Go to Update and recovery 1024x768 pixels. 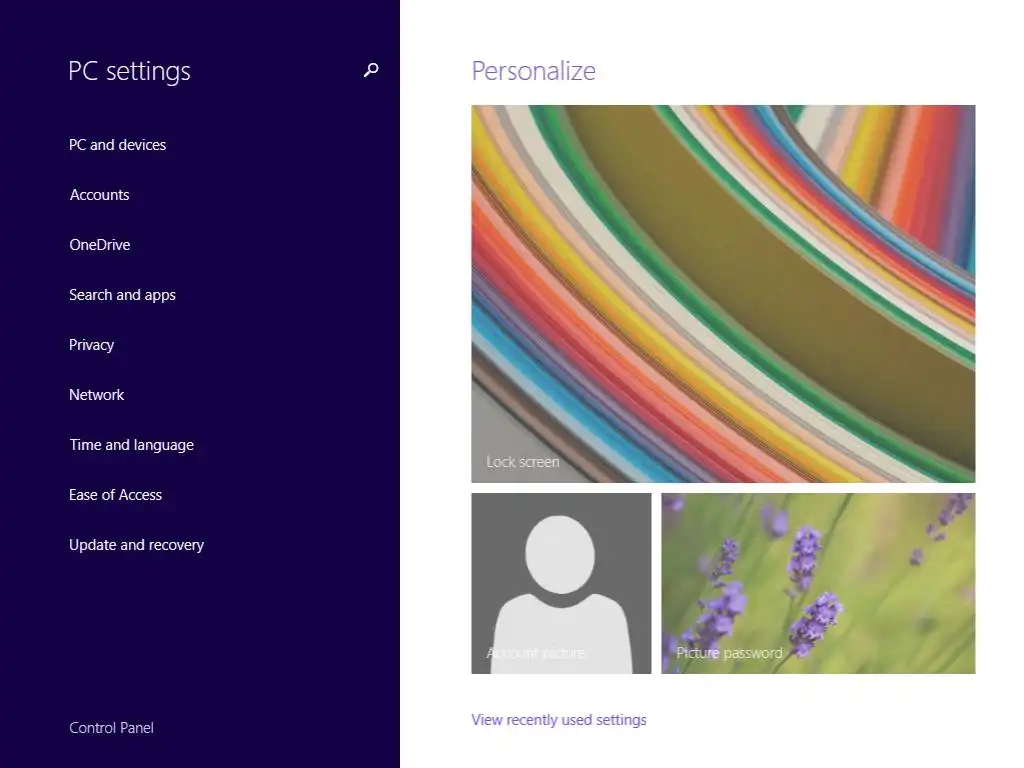[136, 545]
